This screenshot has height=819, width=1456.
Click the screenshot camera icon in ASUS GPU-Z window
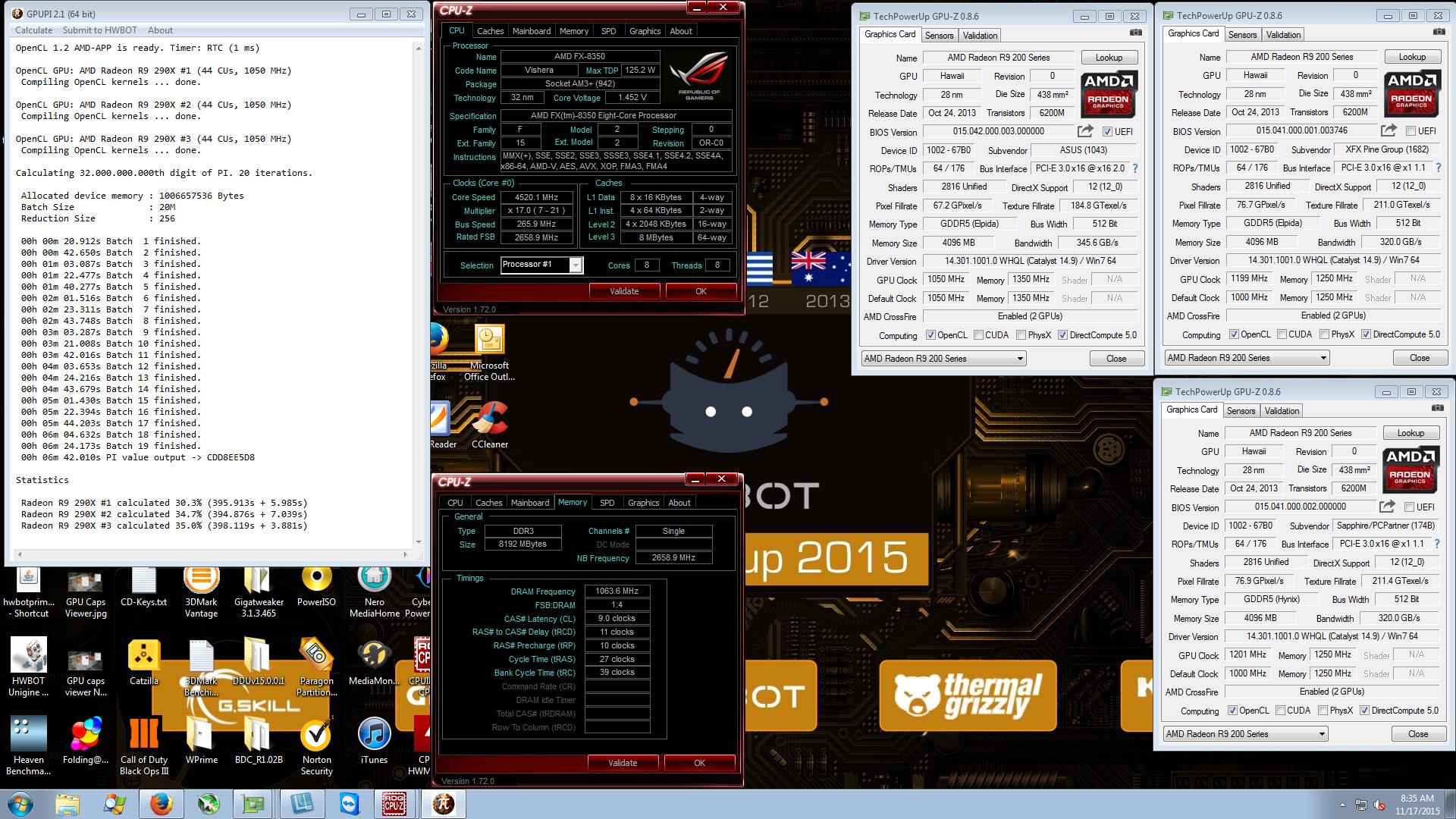1135,33
